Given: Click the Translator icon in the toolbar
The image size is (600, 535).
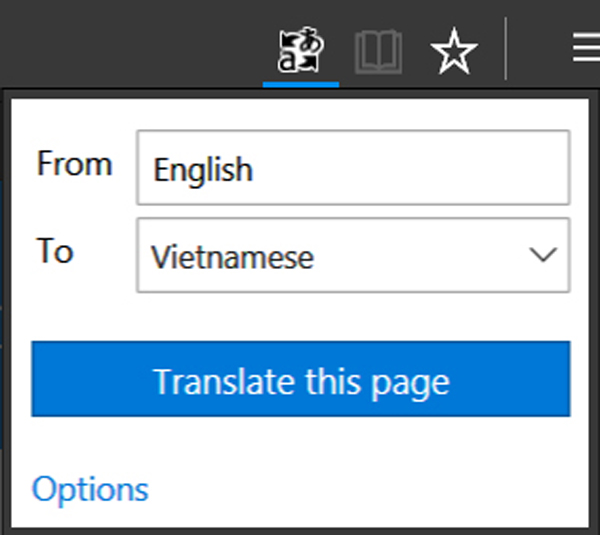Looking at the screenshot, I should [301, 50].
